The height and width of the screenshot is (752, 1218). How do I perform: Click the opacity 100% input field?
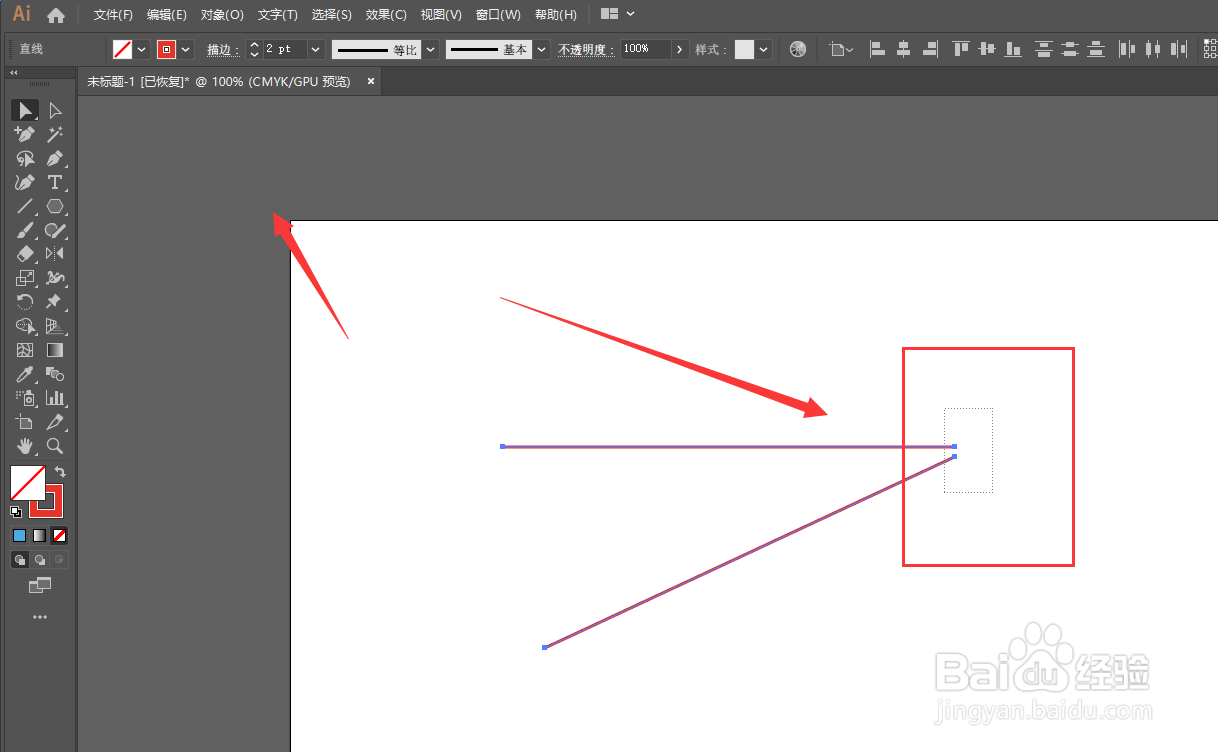(646, 49)
